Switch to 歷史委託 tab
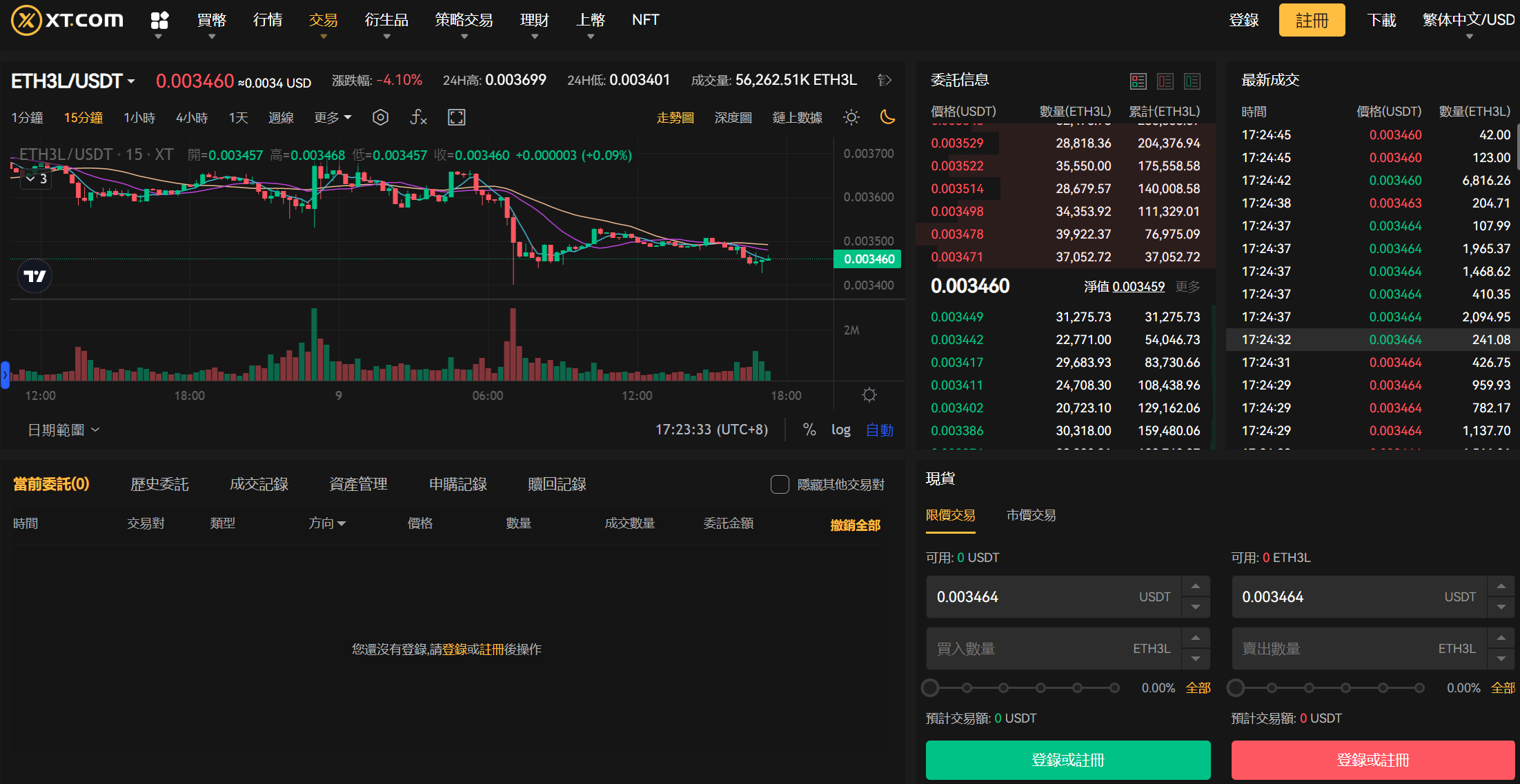The height and width of the screenshot is (784, 1520). pyautogui.click(x=159, y=485)
